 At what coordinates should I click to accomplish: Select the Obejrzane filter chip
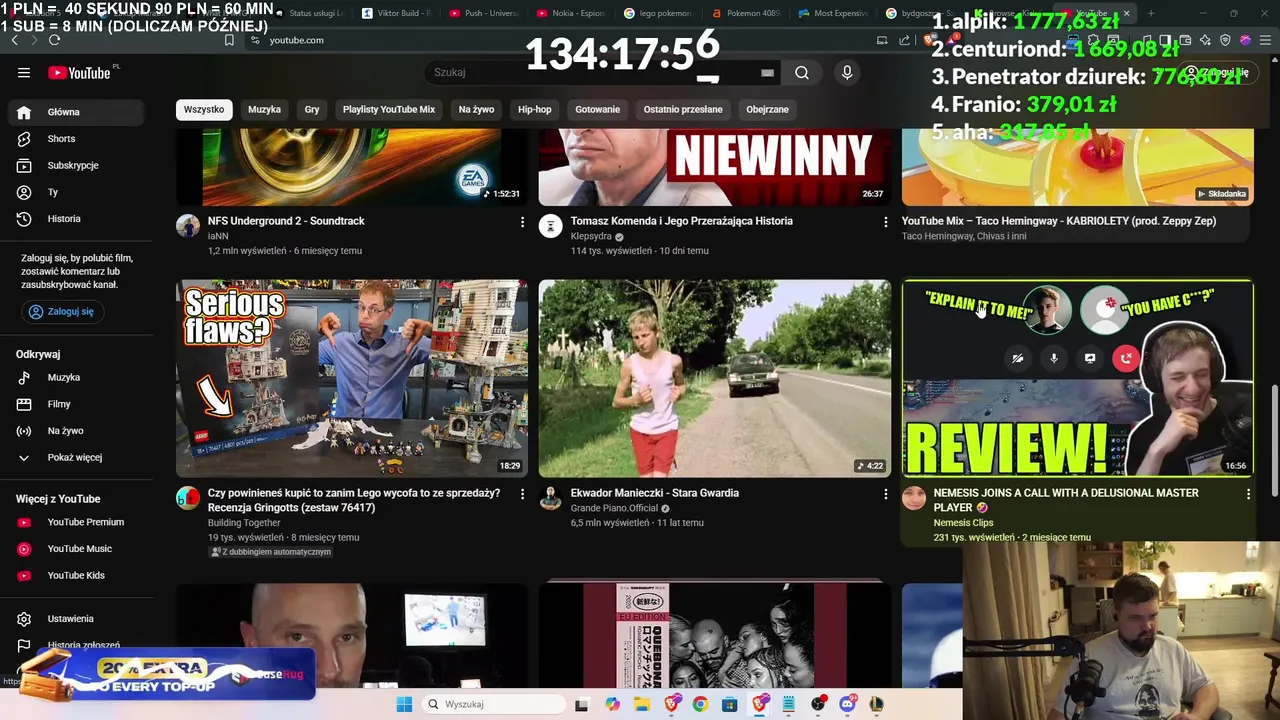(767, 109)
